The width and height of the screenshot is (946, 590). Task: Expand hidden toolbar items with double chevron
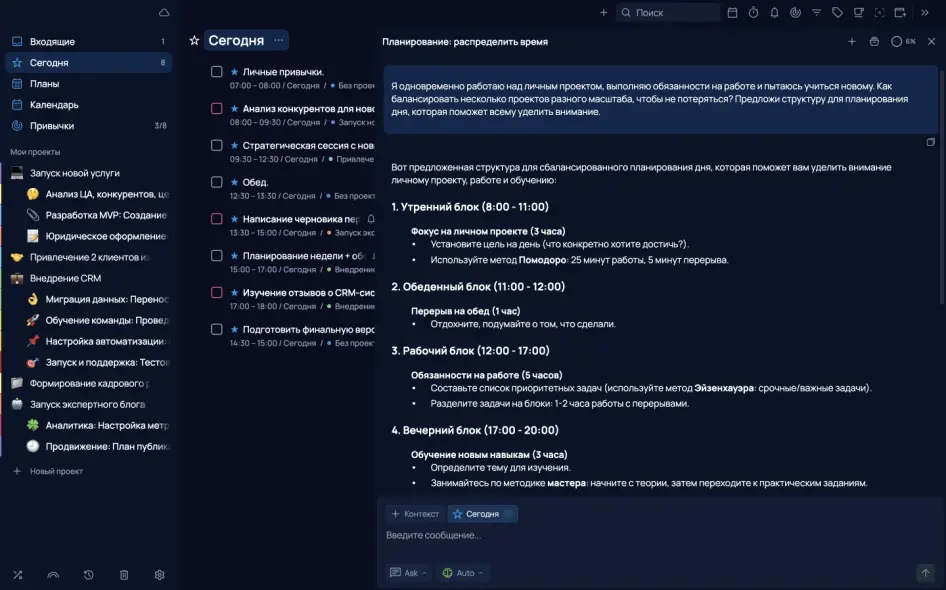tap(925, 13)
